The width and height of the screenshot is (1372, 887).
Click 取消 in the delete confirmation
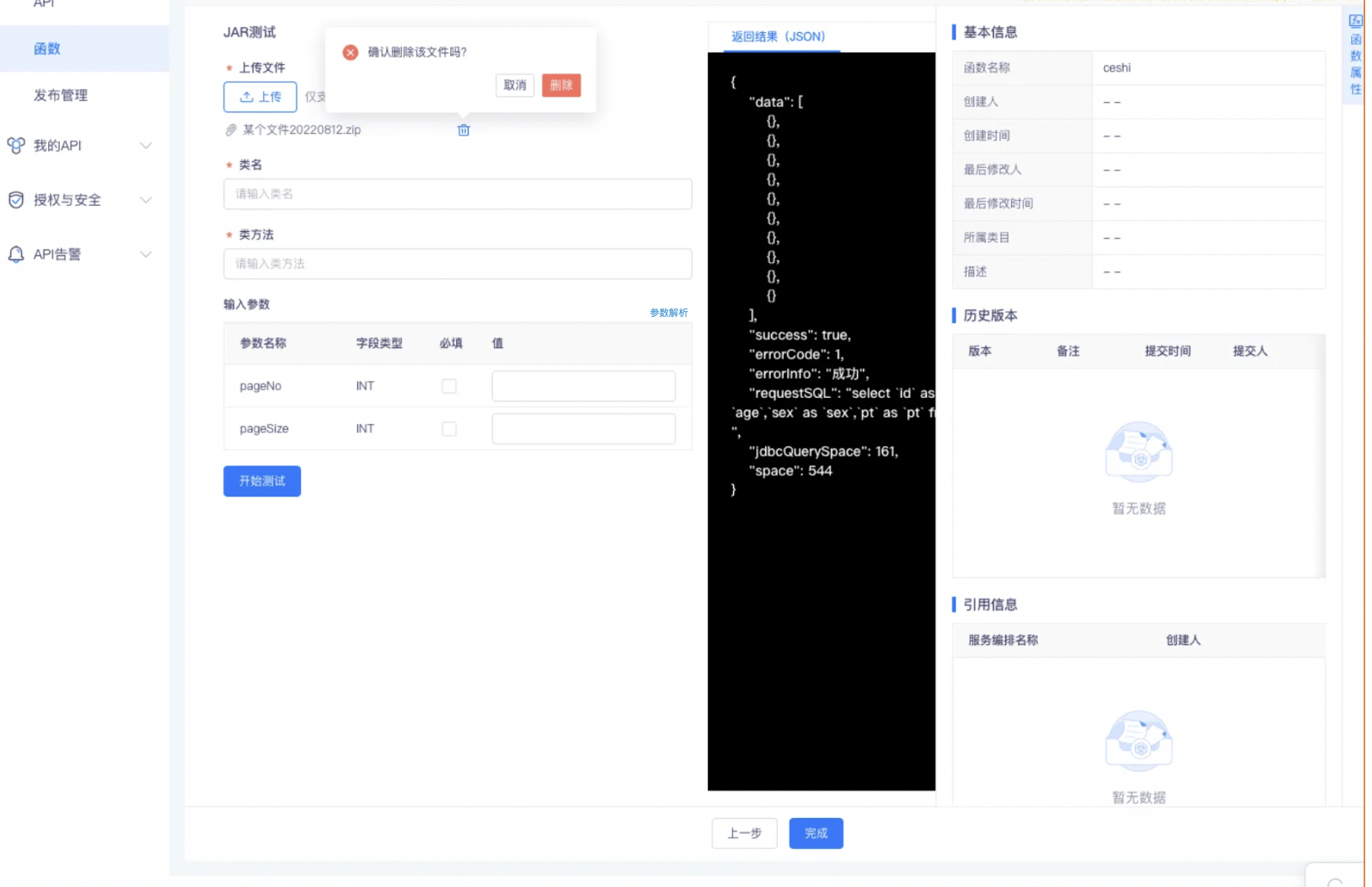point(515,85)
